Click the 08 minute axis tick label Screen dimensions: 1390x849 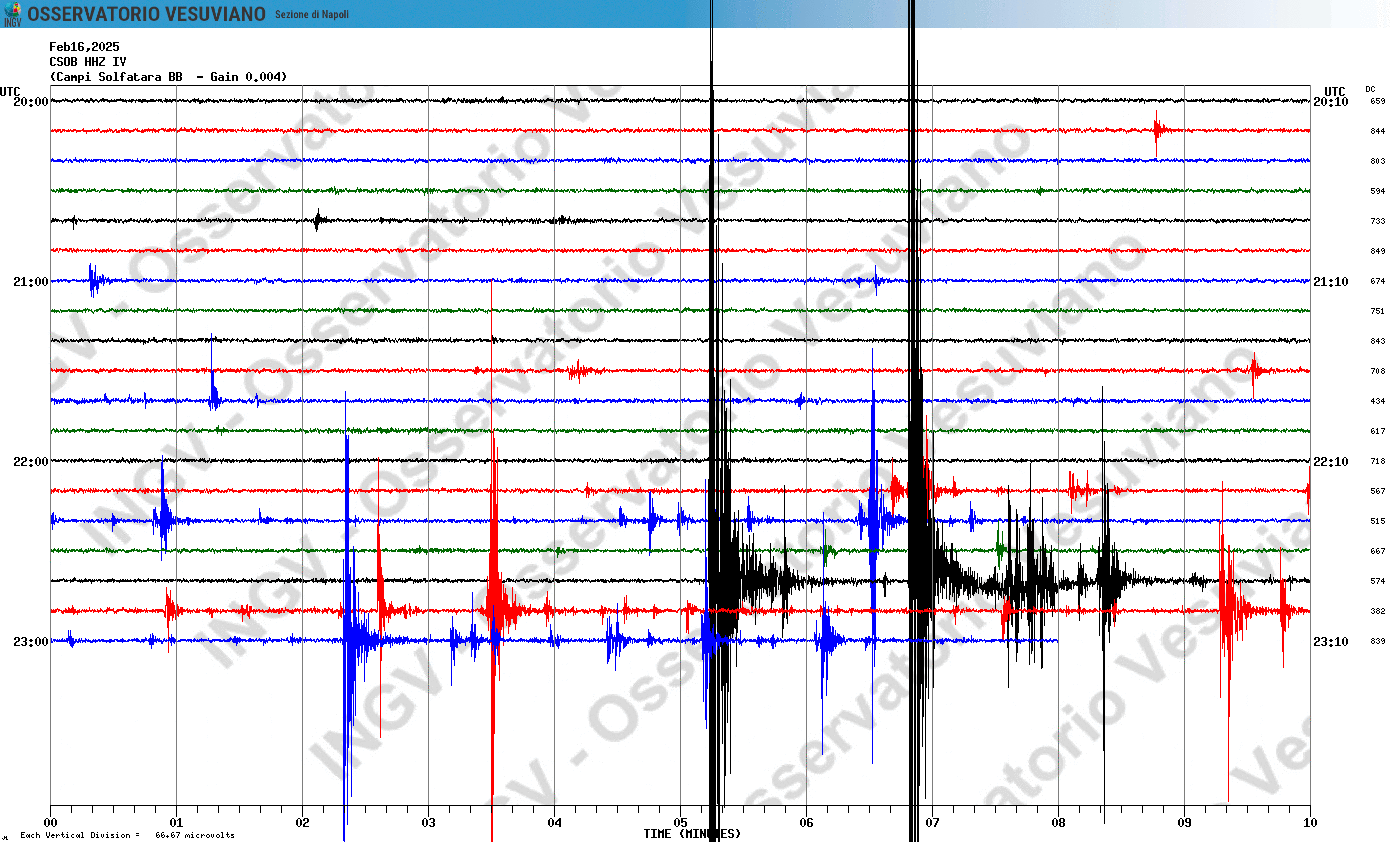click(1059, 823)
